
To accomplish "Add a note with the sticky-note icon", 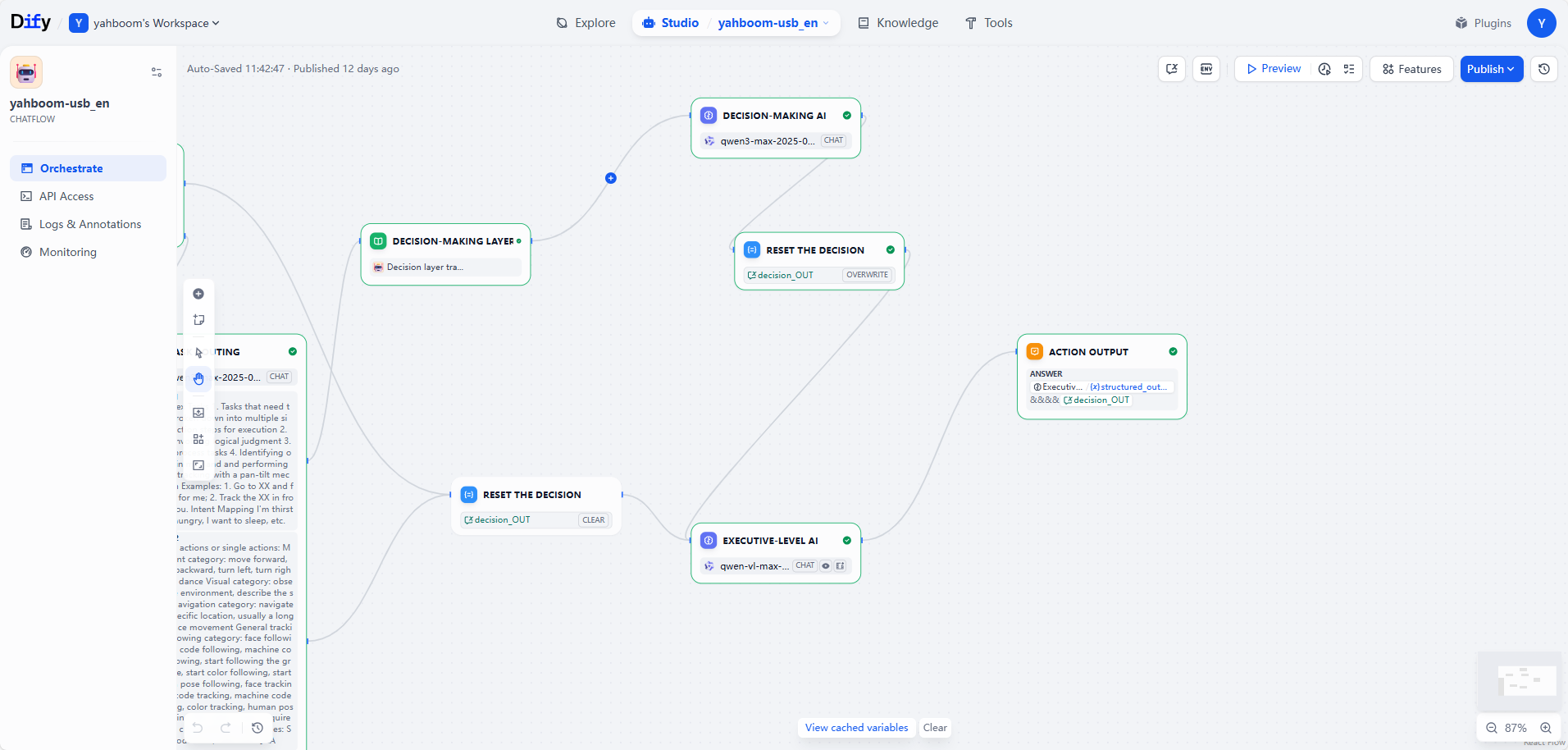I will click(198, 320).
